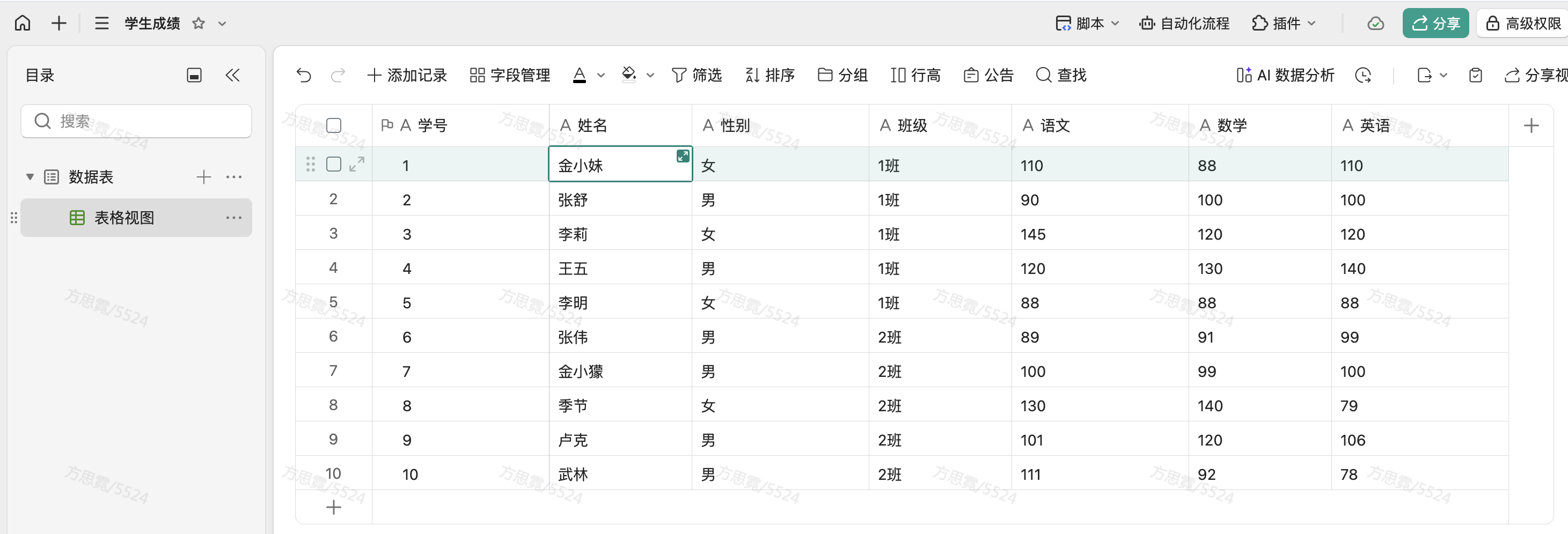Image resolution: width=1568 pixels, height=534 pixels.
Task: Click the home icon
Action: point(23,23)
